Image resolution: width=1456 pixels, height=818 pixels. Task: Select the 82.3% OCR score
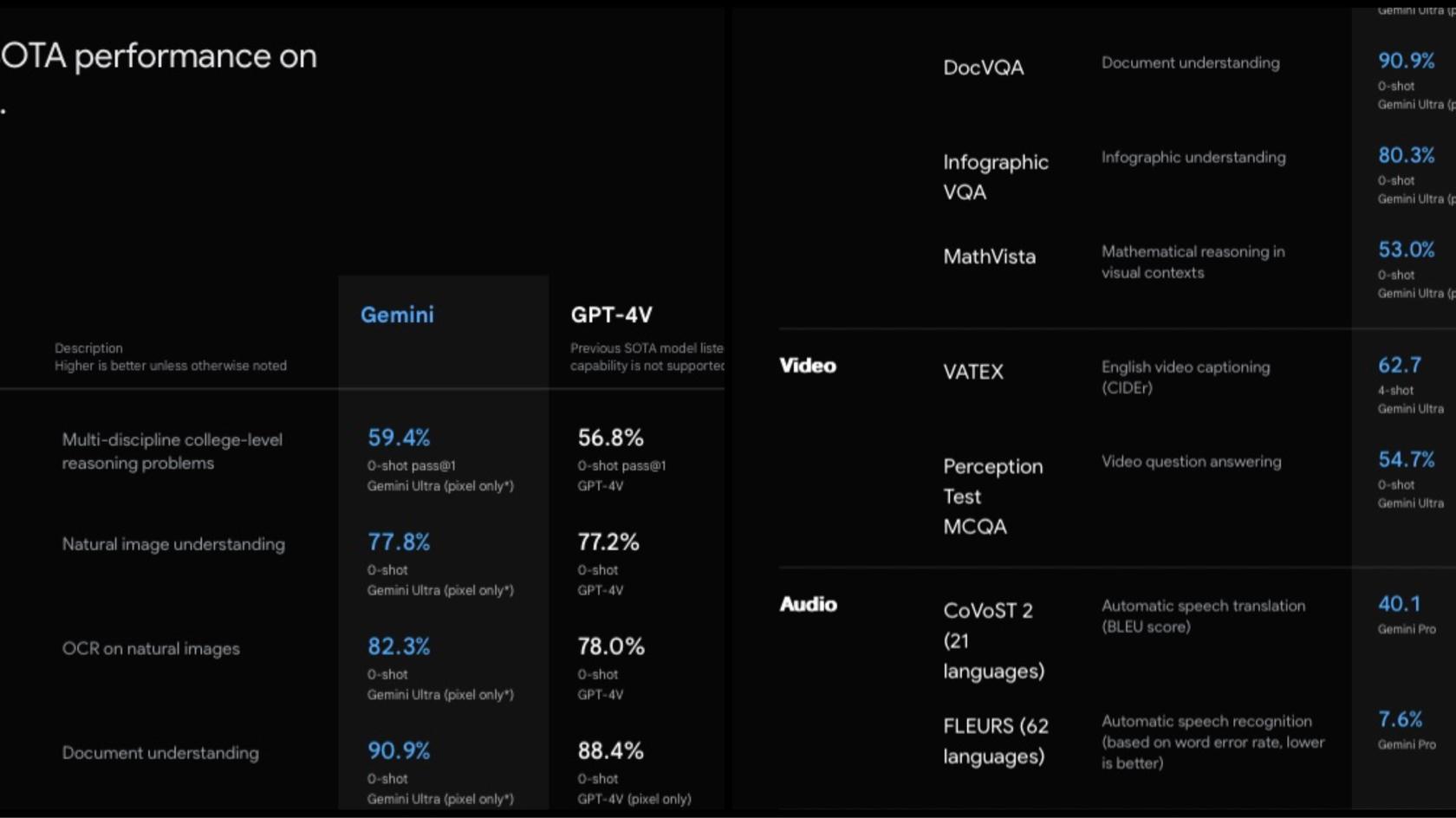pos(399,646)
